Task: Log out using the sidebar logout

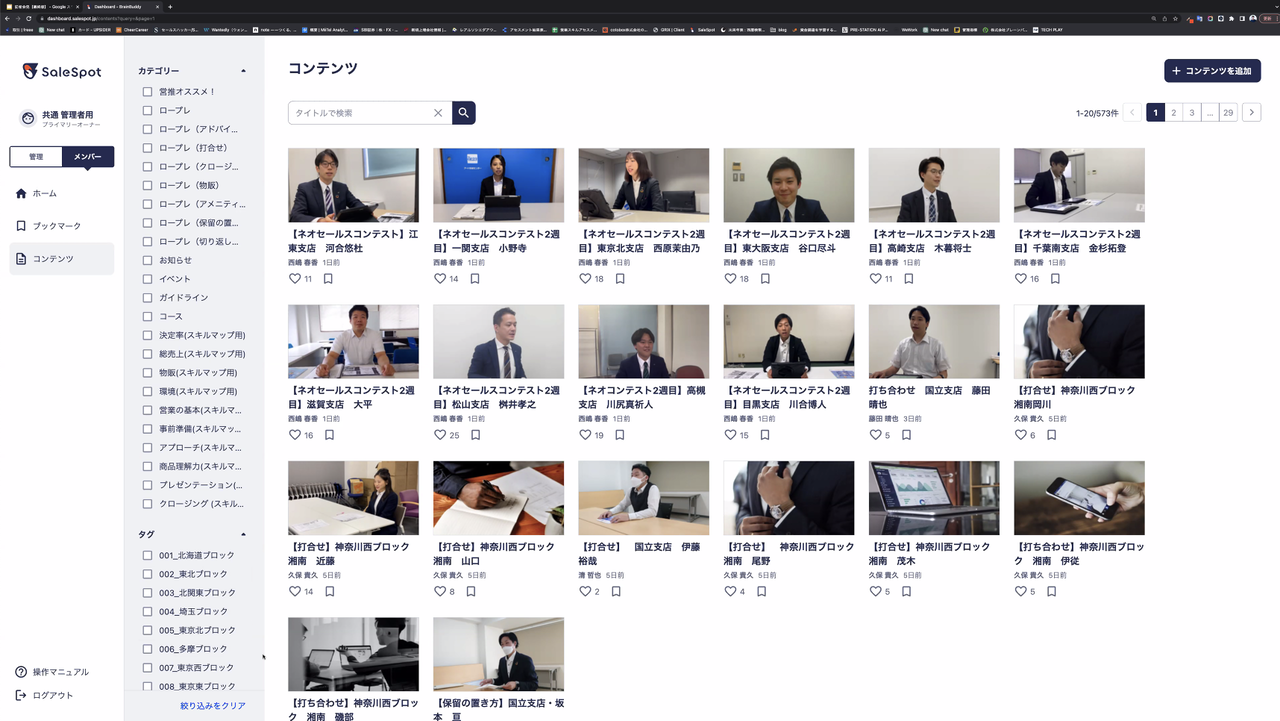Action: click(x=44, y=695)
